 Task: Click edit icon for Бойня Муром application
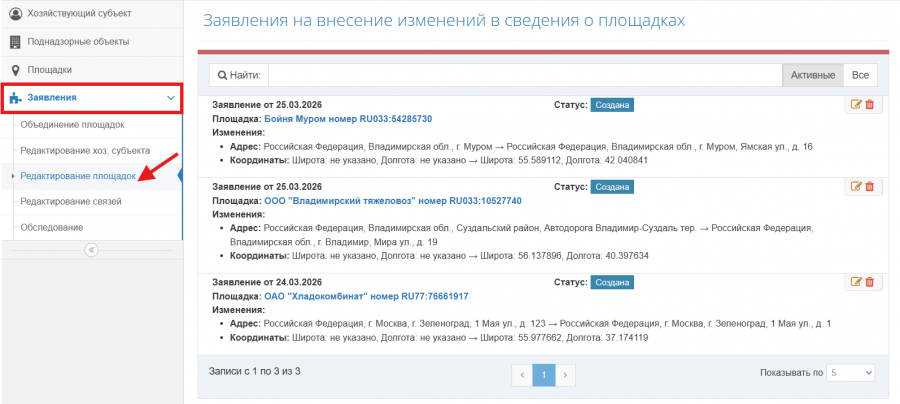tap(855, 105)
